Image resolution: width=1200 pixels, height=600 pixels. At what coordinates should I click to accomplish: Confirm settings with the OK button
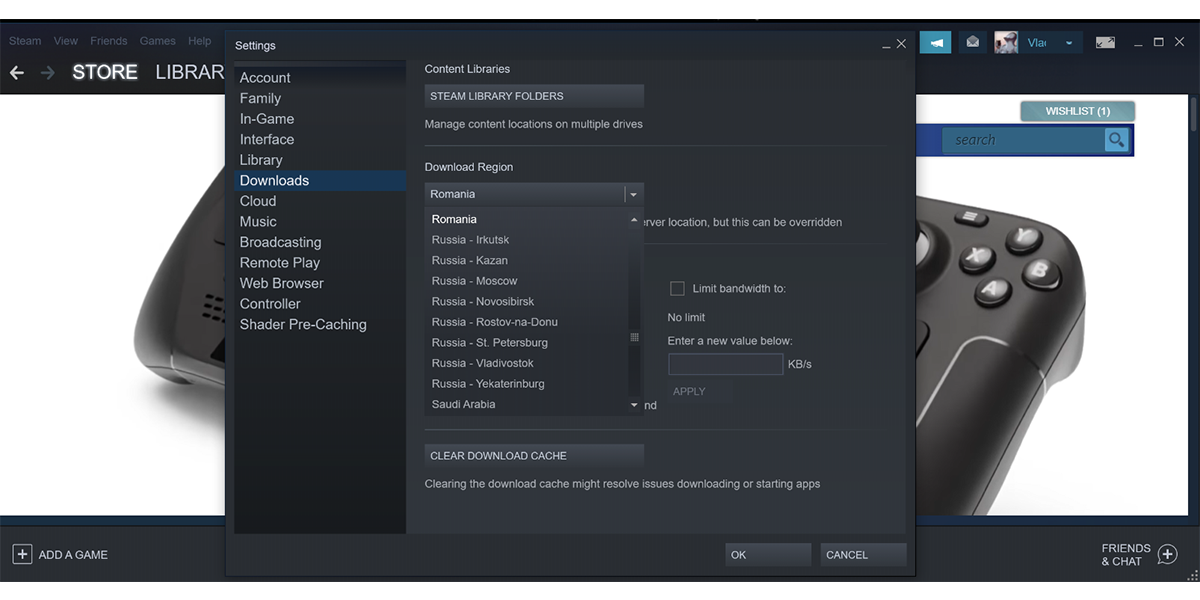(x=767, y=554)
